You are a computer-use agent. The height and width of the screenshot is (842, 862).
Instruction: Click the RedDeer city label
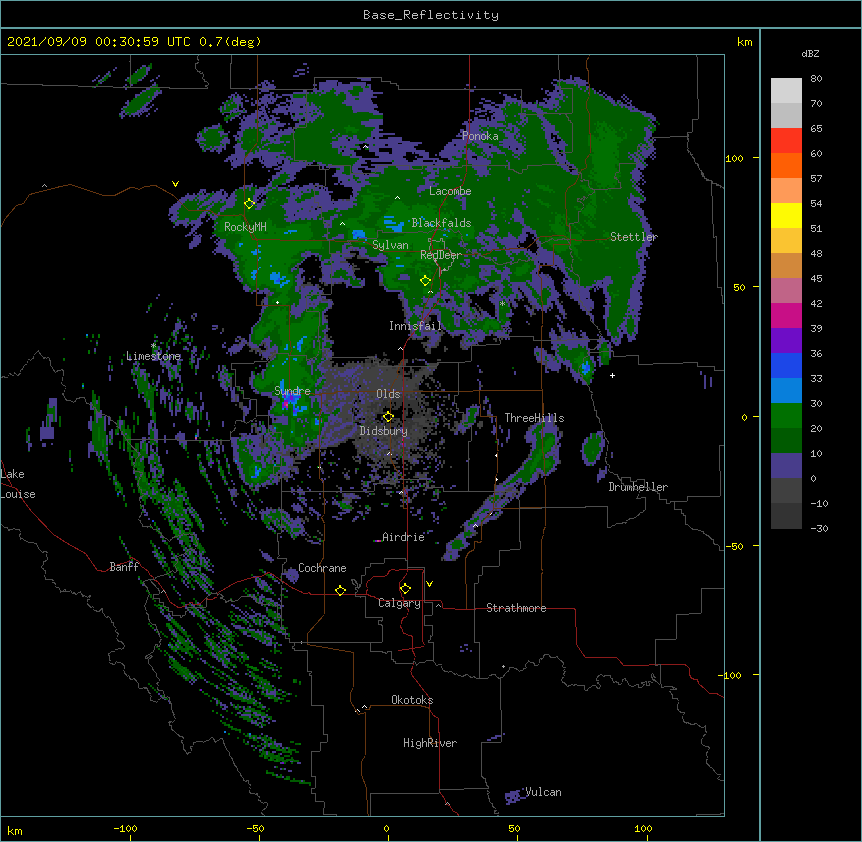coord(441,255)
